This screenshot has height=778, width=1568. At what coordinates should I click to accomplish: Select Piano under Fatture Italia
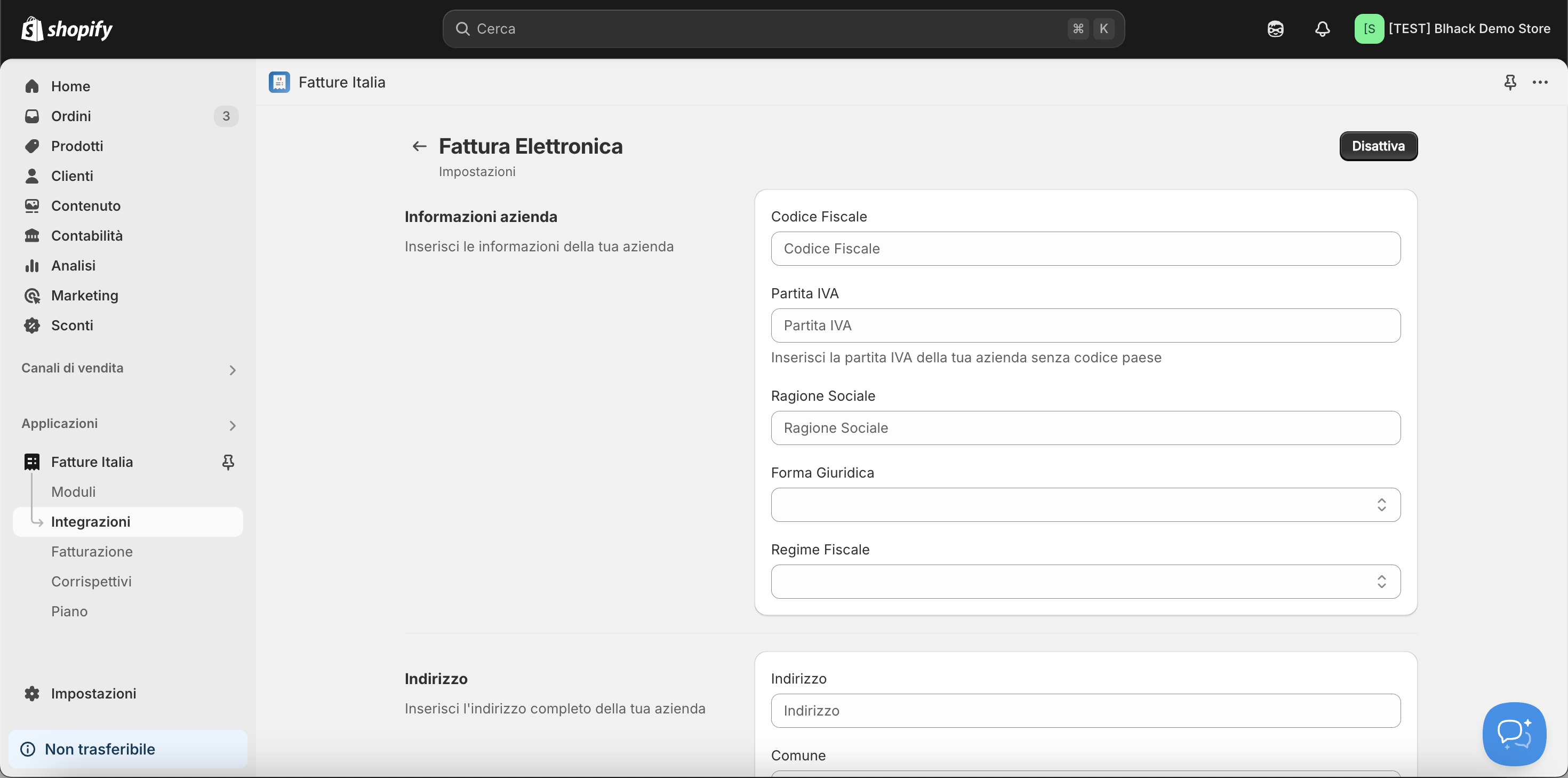pos(128,611)
